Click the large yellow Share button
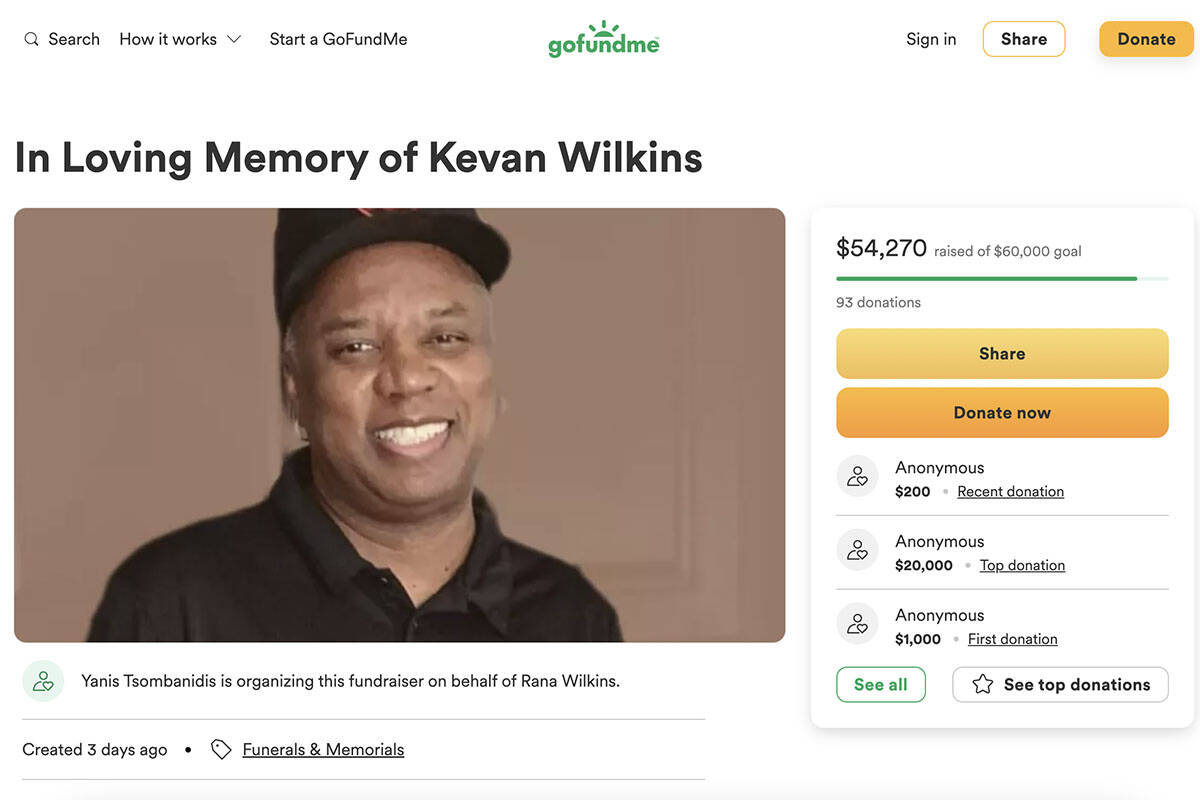 [x=1002, y=353]
